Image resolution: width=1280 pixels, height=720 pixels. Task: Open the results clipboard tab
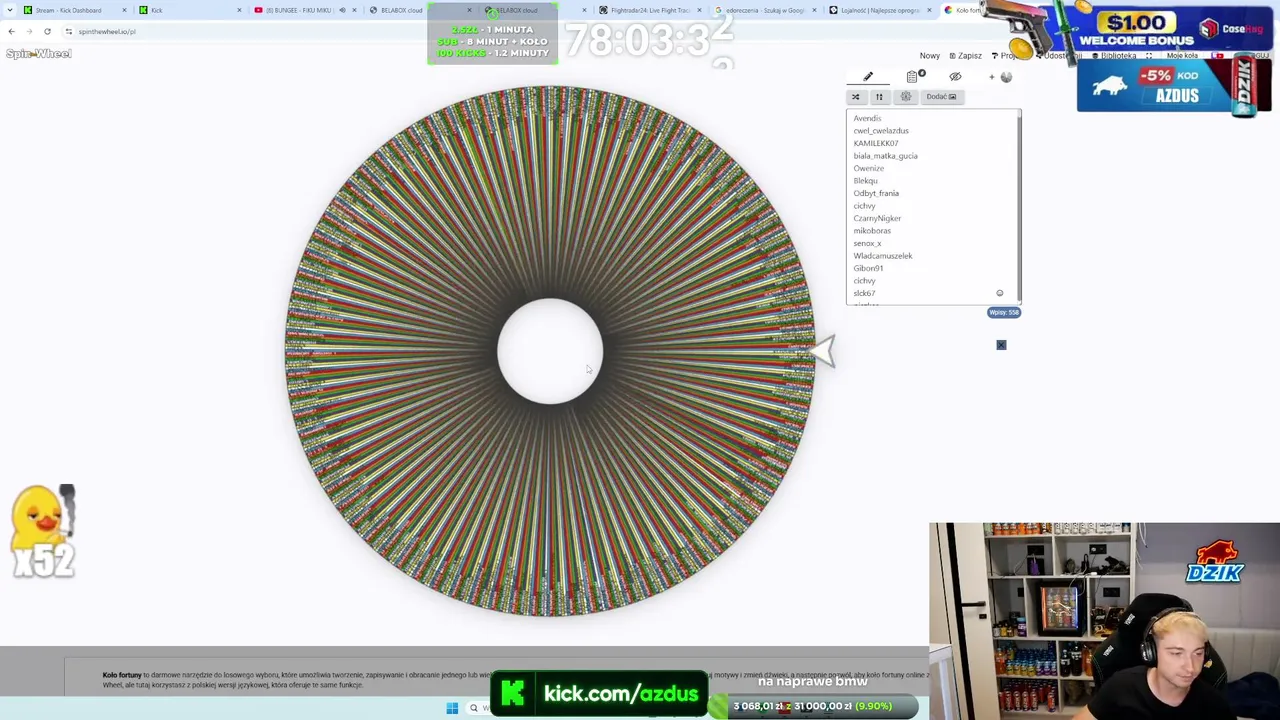click(912, 77)
